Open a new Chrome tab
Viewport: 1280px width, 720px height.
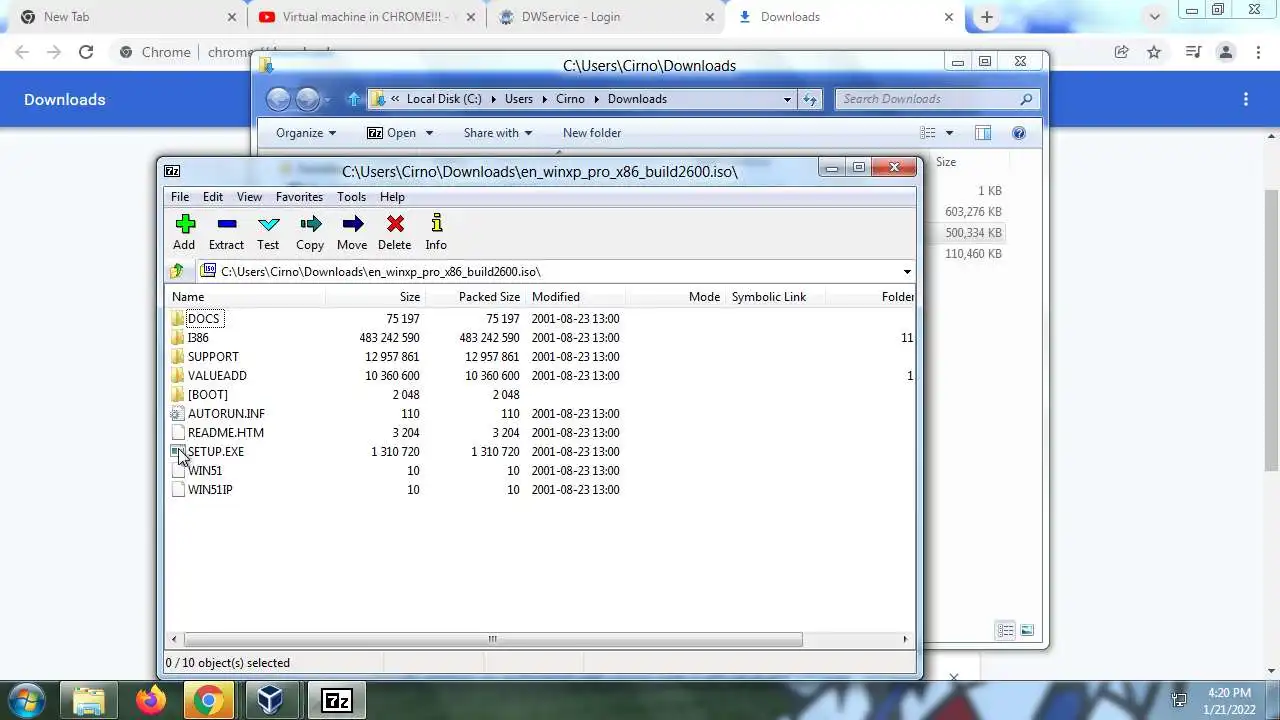click(987, 17)
